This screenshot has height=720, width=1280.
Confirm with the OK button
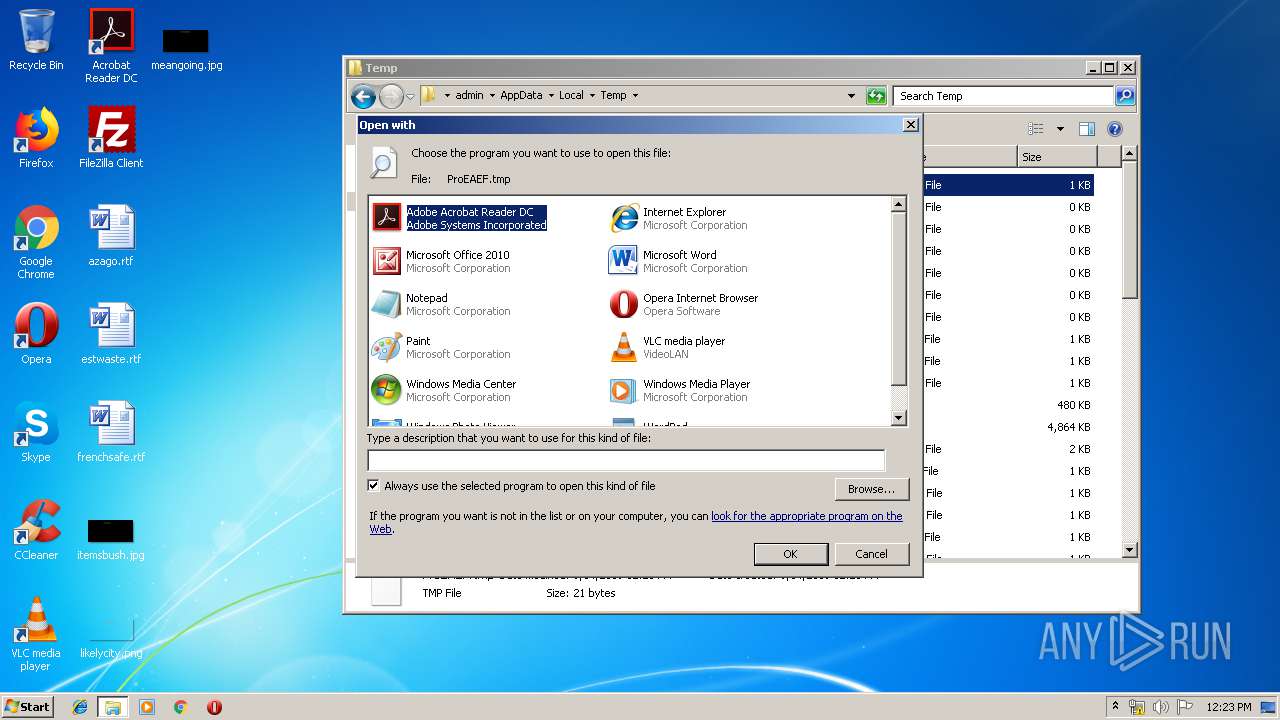pyautogui.click(x=790, y=554)
